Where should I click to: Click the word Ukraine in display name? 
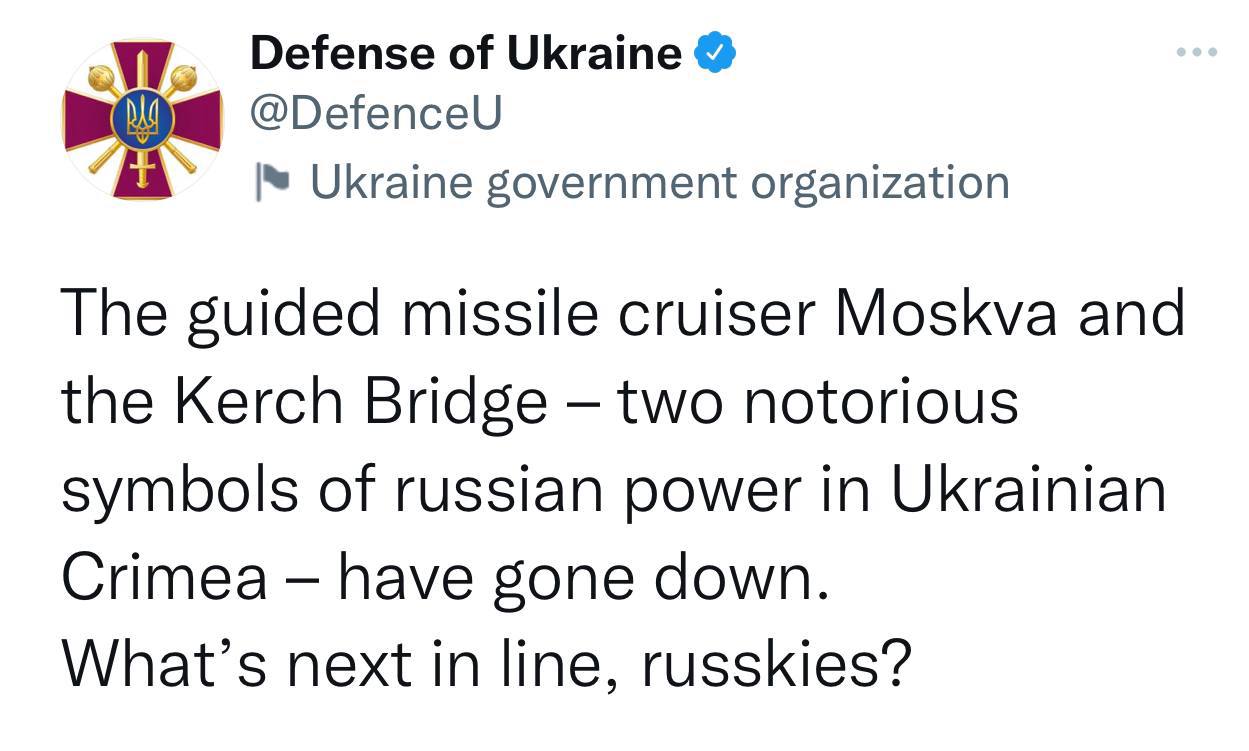coord(594,52)
